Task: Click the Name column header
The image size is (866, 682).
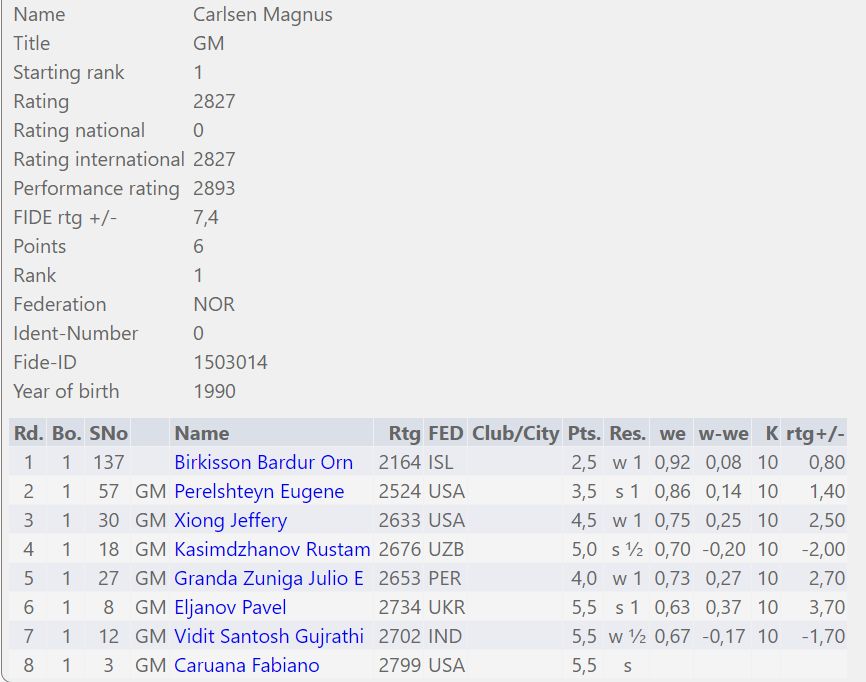Action: point(201,433)
